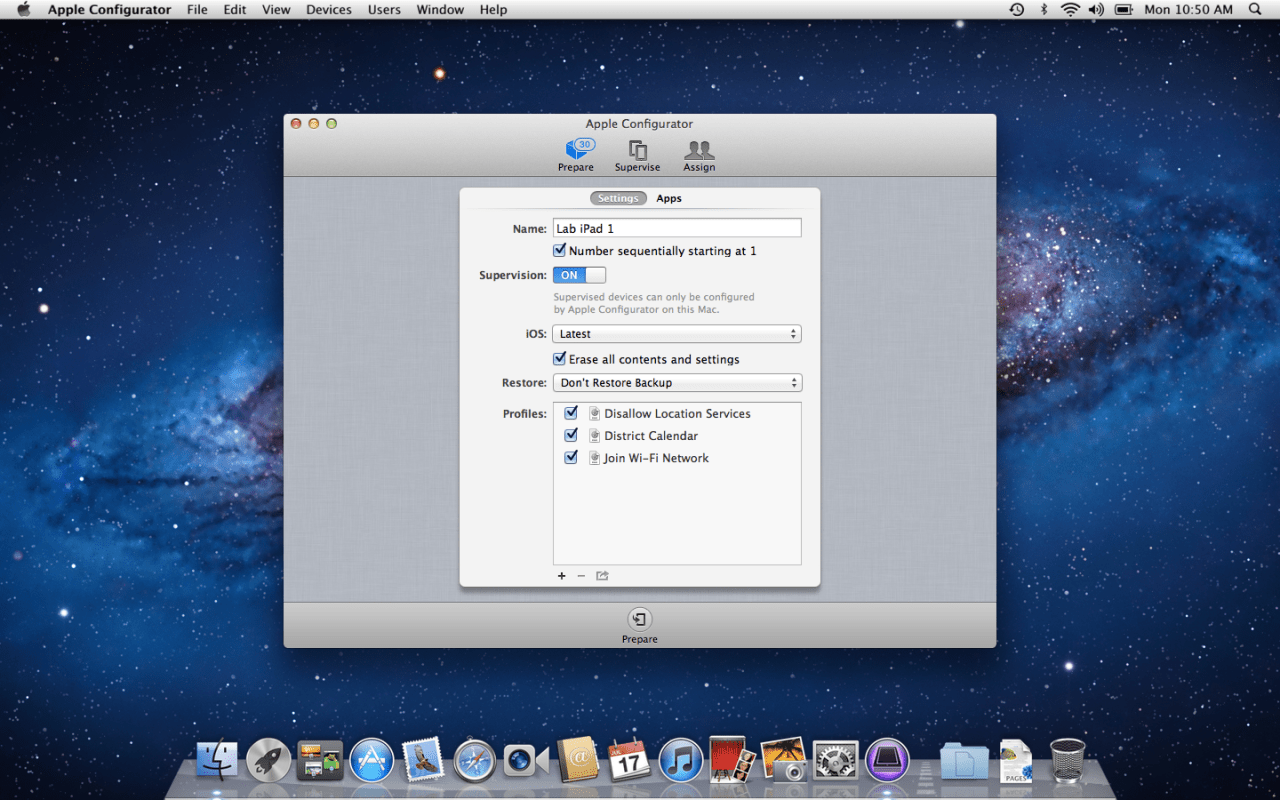
Task: Launch iTunes from the dock
Action: 681,761
